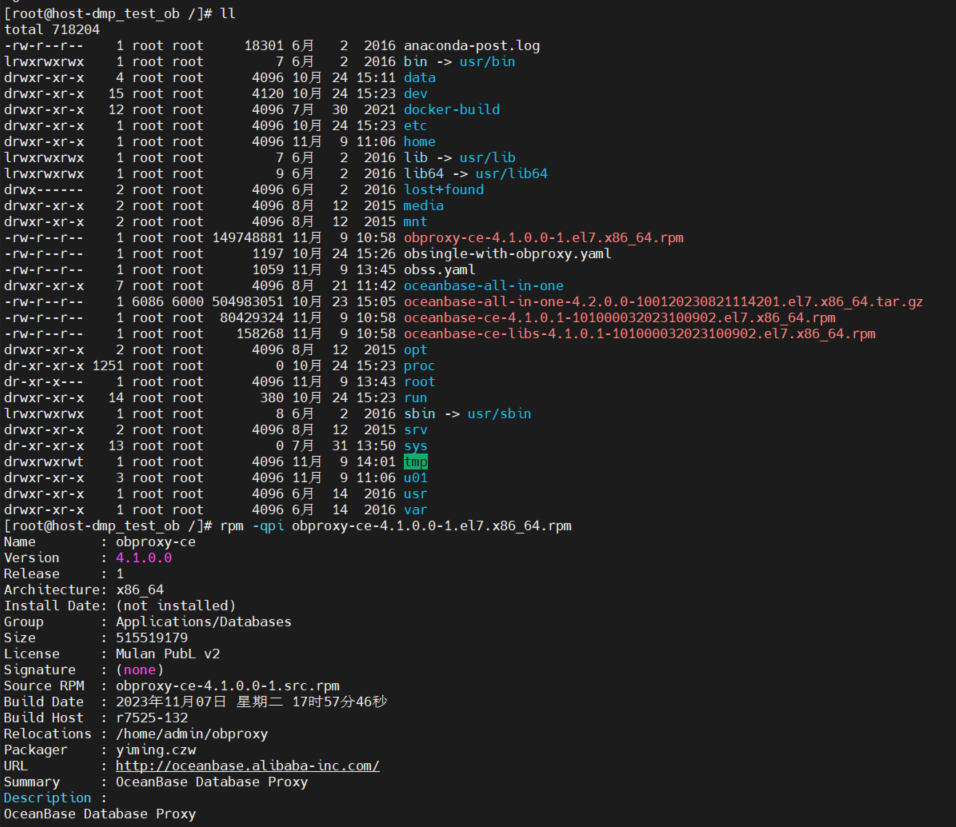Click the docker-build directory name

(451, 110)
